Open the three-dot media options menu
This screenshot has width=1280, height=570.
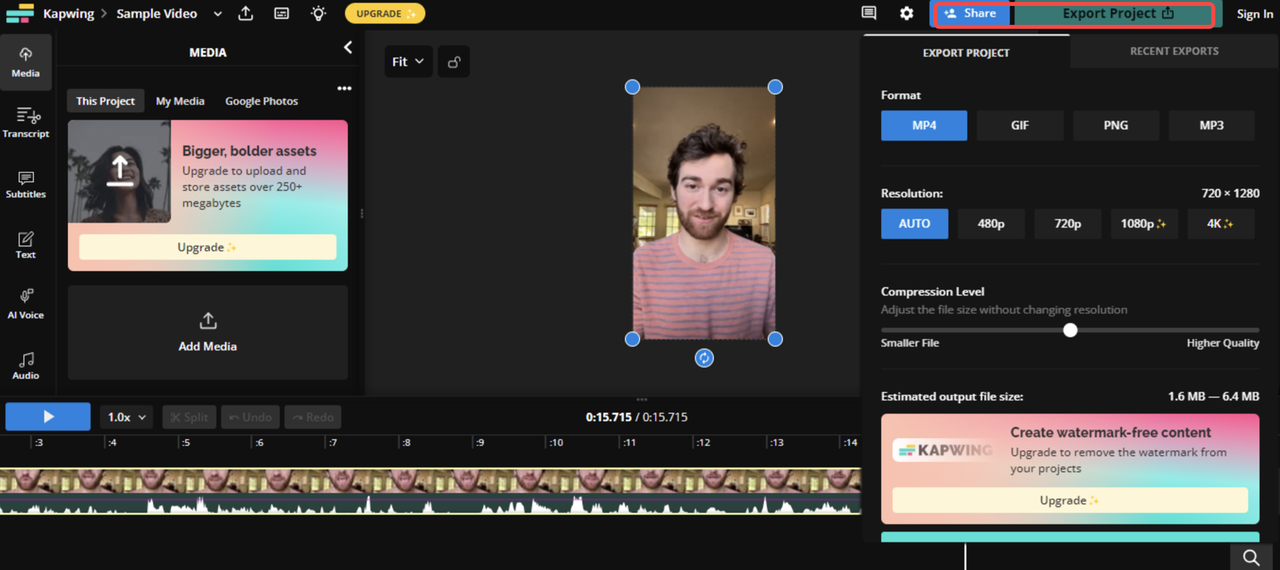(x=344, y=89)
